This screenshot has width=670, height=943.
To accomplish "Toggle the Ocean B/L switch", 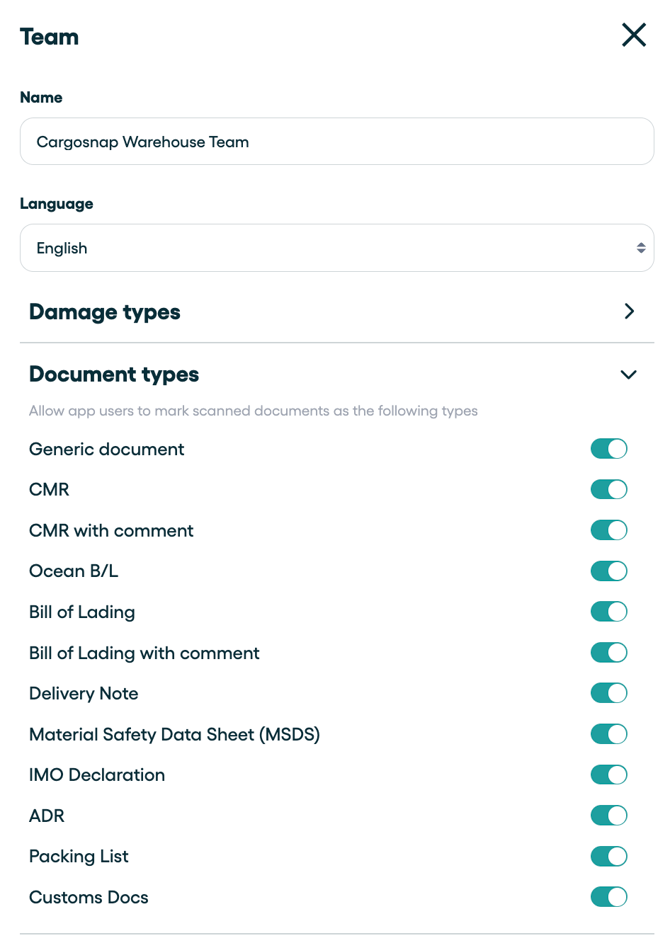I will pyautogui.click(x=608, y=571).
